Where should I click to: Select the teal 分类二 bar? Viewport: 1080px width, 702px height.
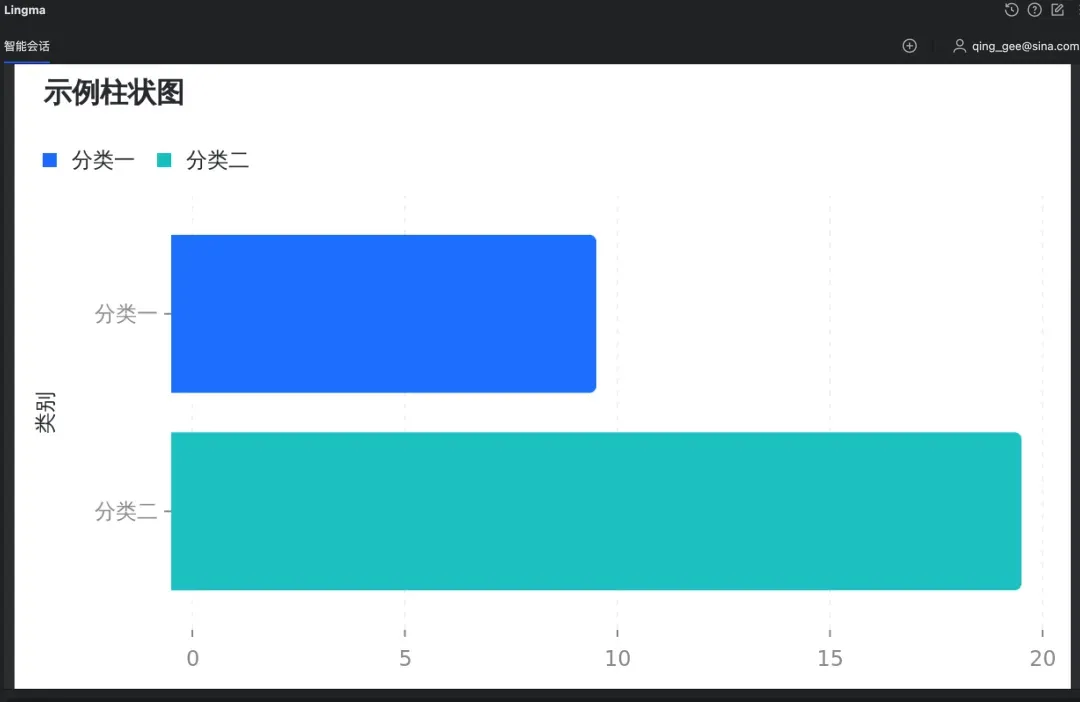[x=596, y=511]
